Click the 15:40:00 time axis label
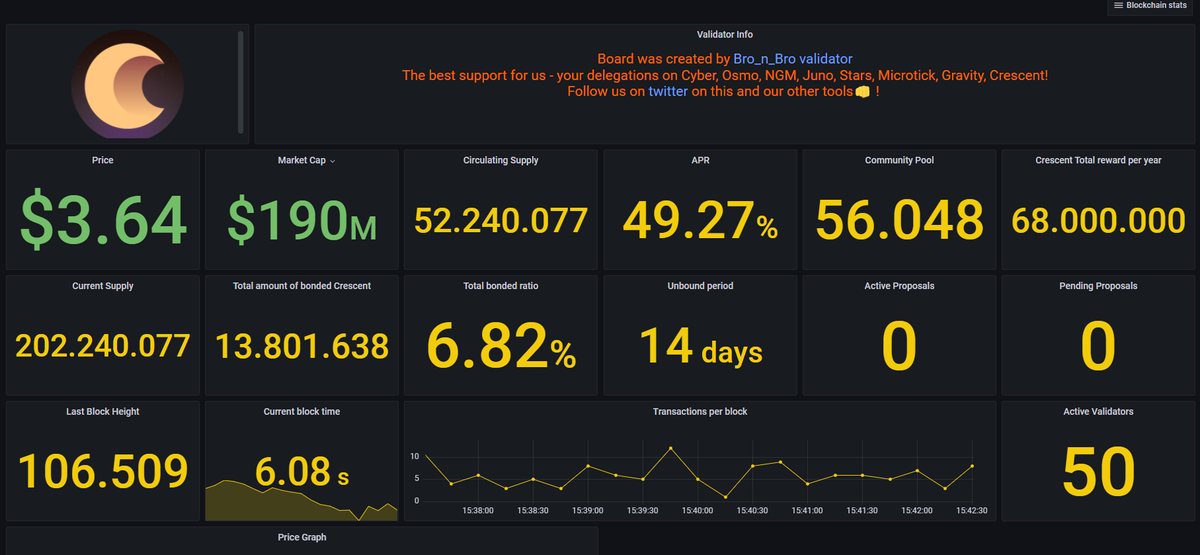The image size is (1200, 555). pos(696,510)
